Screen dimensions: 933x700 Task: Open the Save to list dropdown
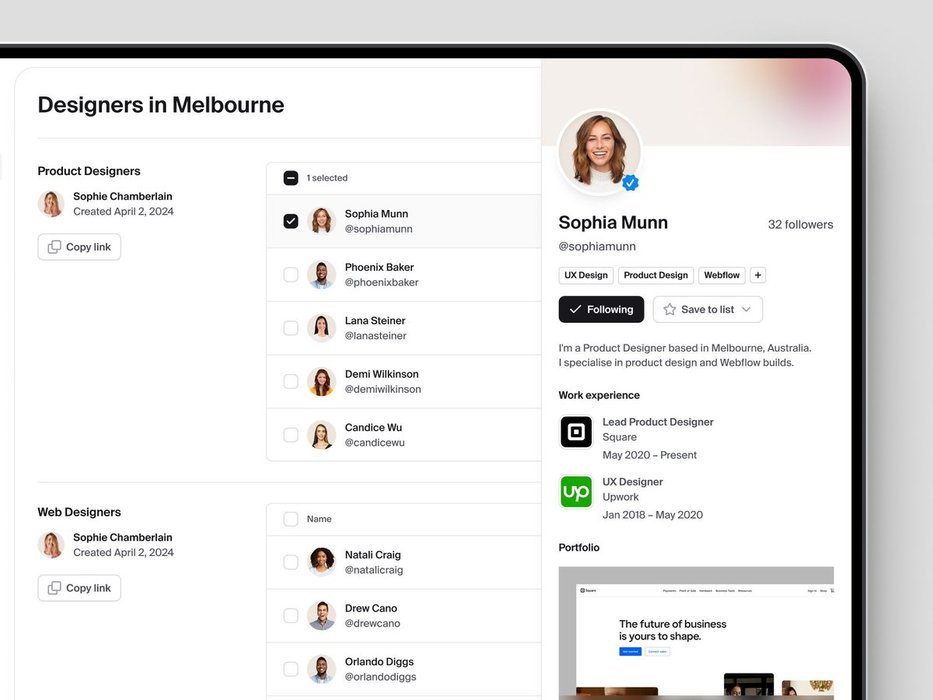coord(707,310)
